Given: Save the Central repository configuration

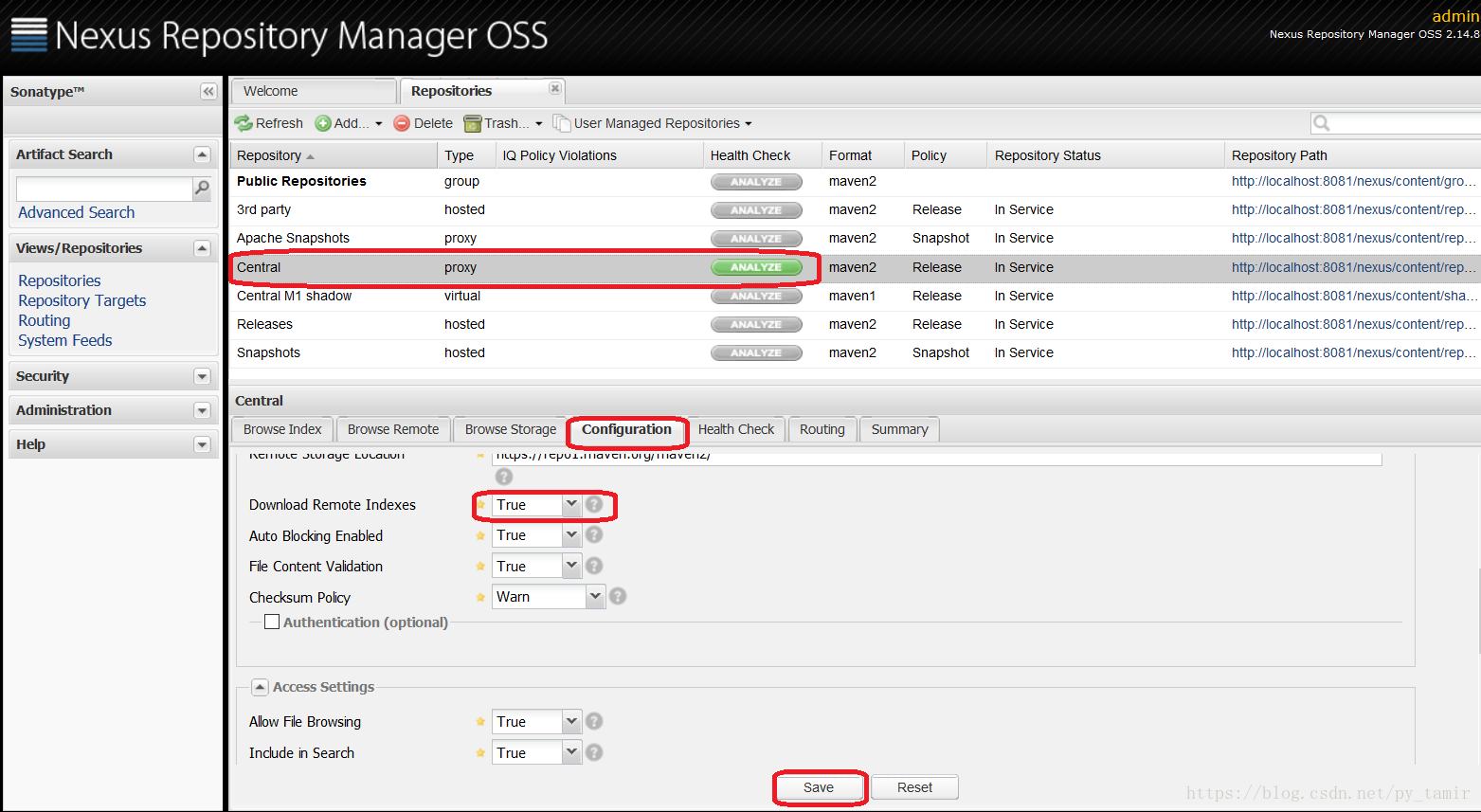Looking at the screenshot, I should [x=819, y=787].
